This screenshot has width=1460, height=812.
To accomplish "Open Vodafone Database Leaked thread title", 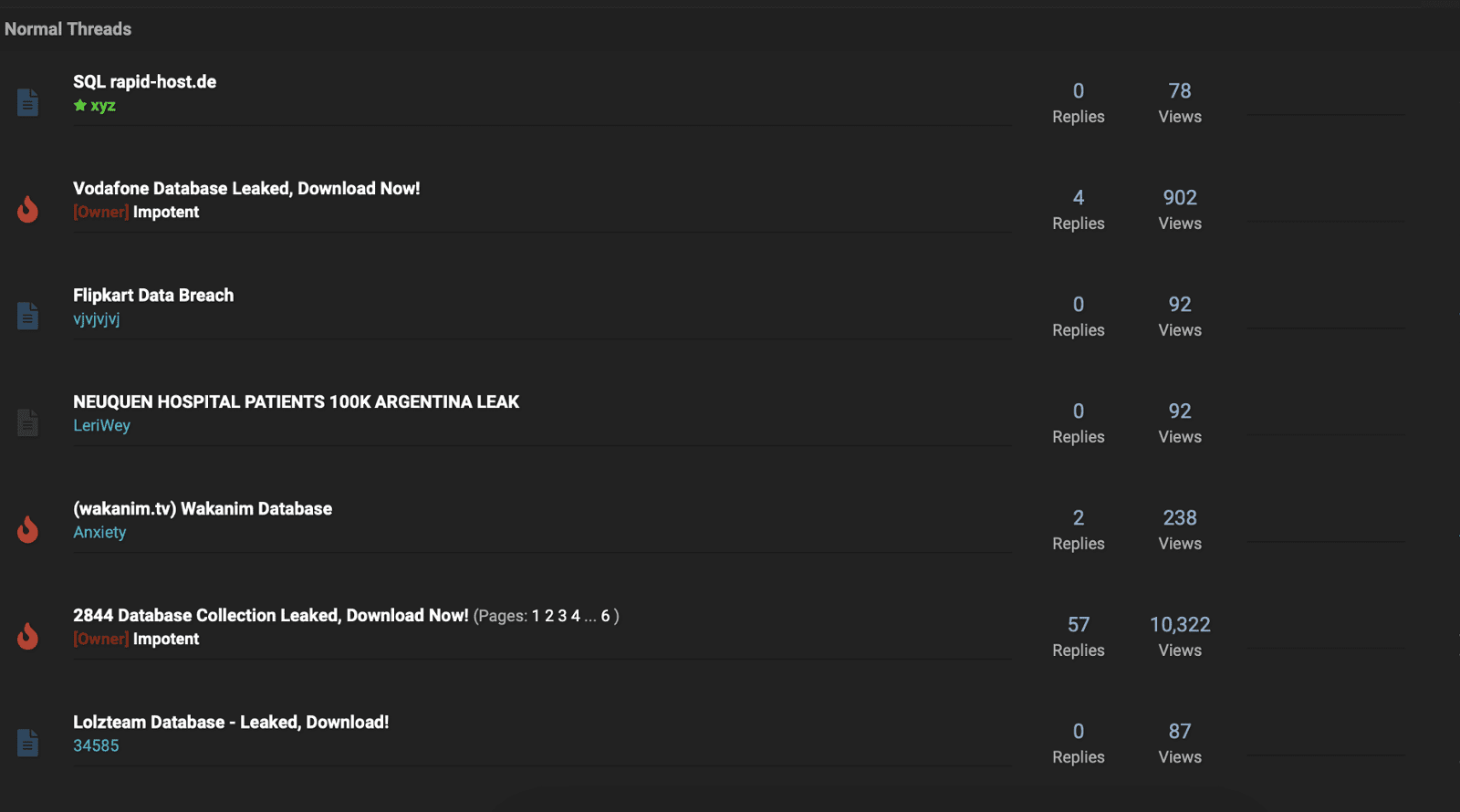I will click(x=246, y=188).
